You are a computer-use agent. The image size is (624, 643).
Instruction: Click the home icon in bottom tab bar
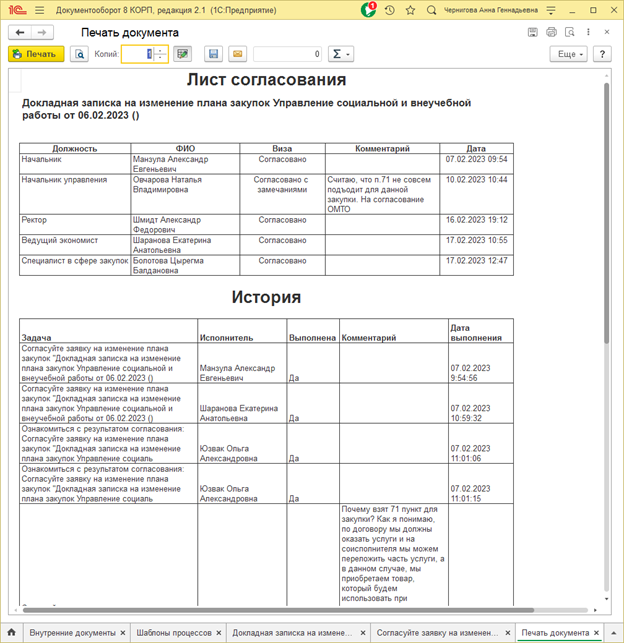point(10,633)
